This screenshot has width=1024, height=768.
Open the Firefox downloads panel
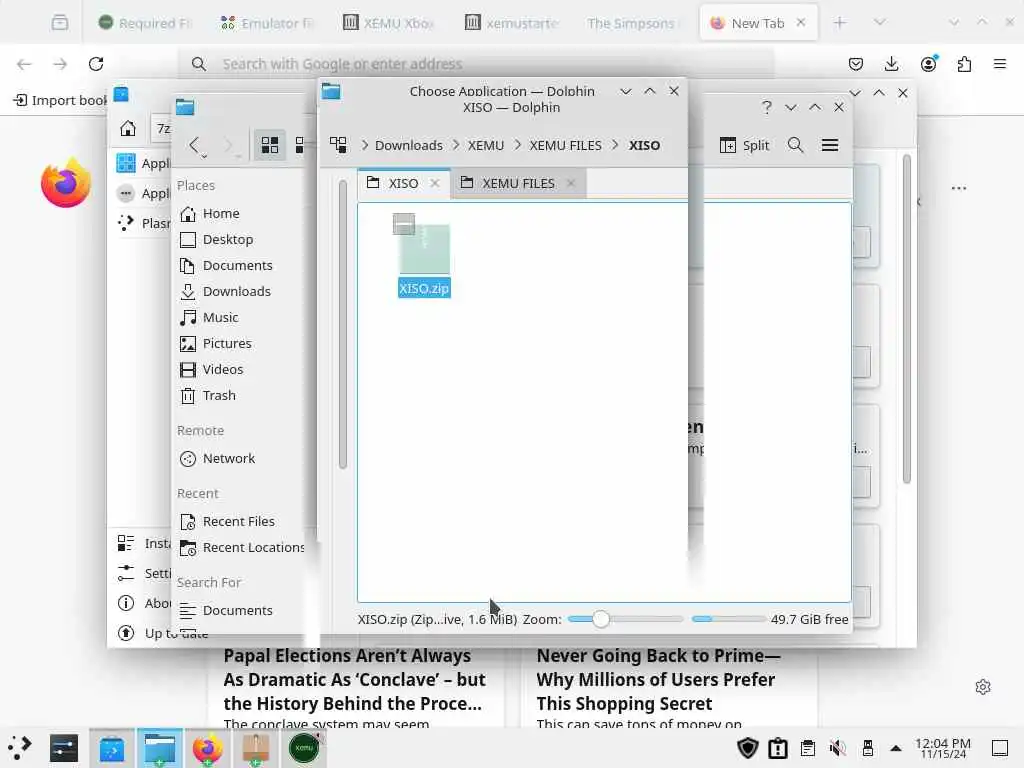coord(891,64)
